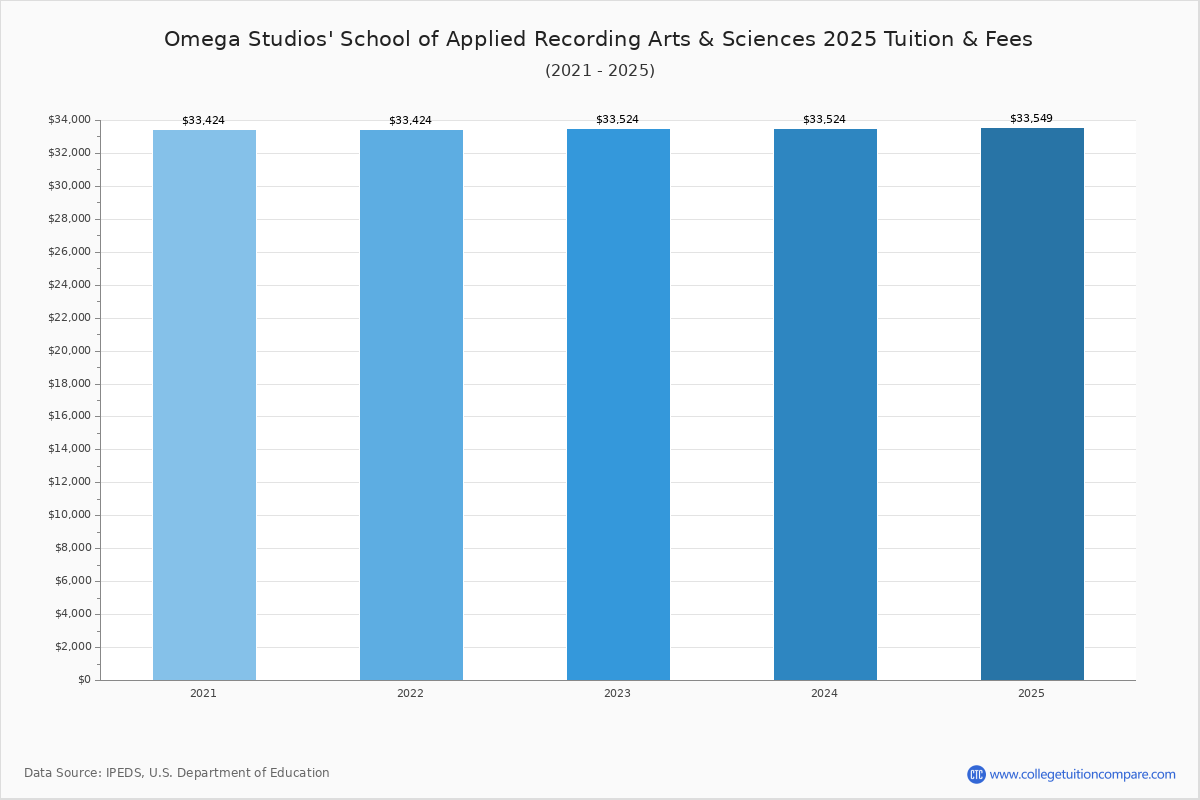The height and width of the screenshot is (800, 1200).
Task: Click the $34,000 y-axis label
Action: [69, 120]
